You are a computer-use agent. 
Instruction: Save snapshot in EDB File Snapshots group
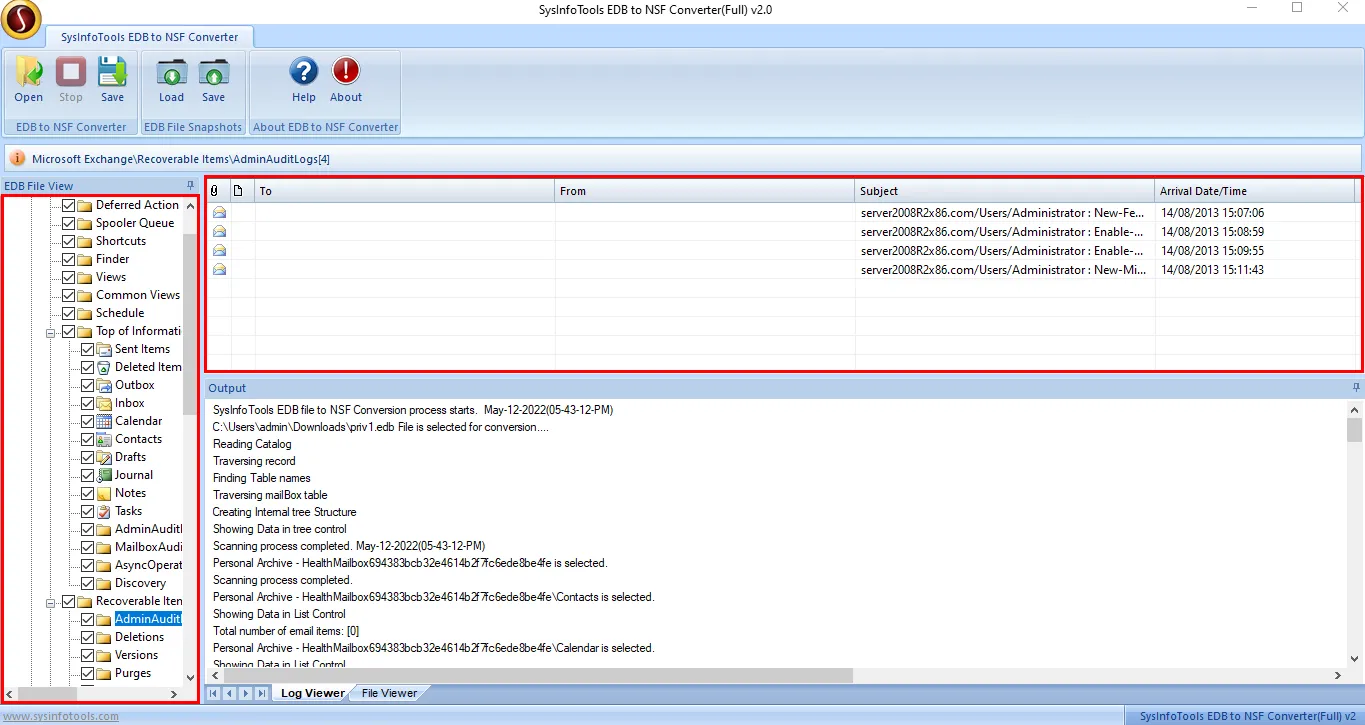click(213, 79)
